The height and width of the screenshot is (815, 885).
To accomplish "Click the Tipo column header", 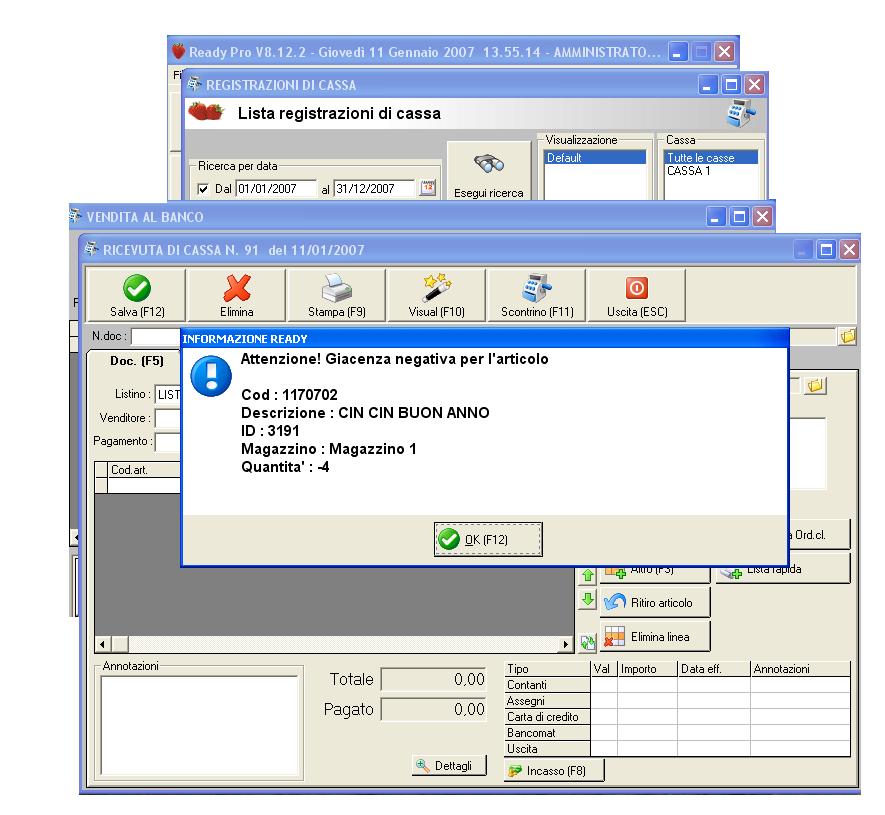I will (x=547, y=669).
